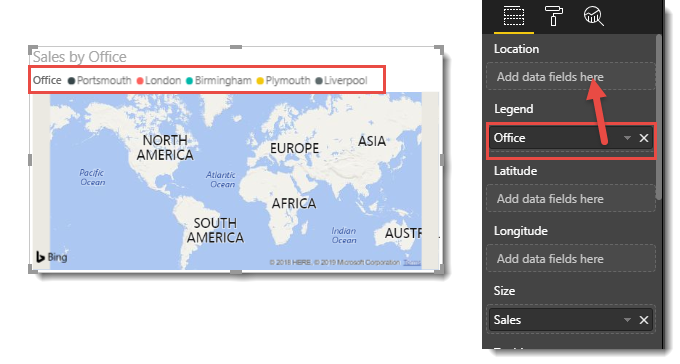Image resolution: width=680 pixels, height=364 pixels.
Task: Open the Sales field dropdown arrow
Action: point(627,320)
